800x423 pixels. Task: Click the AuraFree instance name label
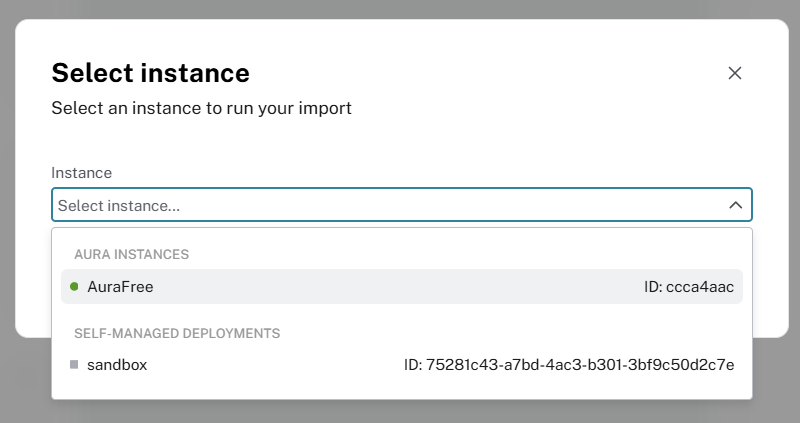(x=120, y=287)
